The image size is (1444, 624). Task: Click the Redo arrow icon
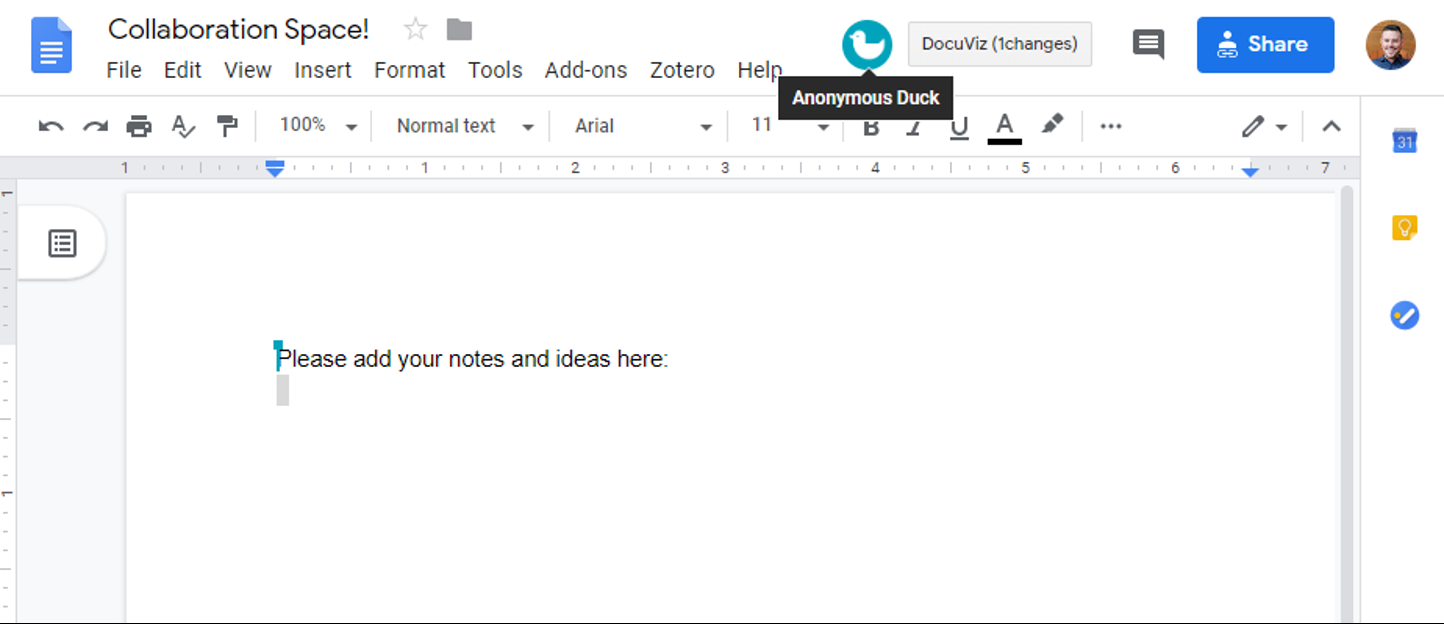pos(95,126)
